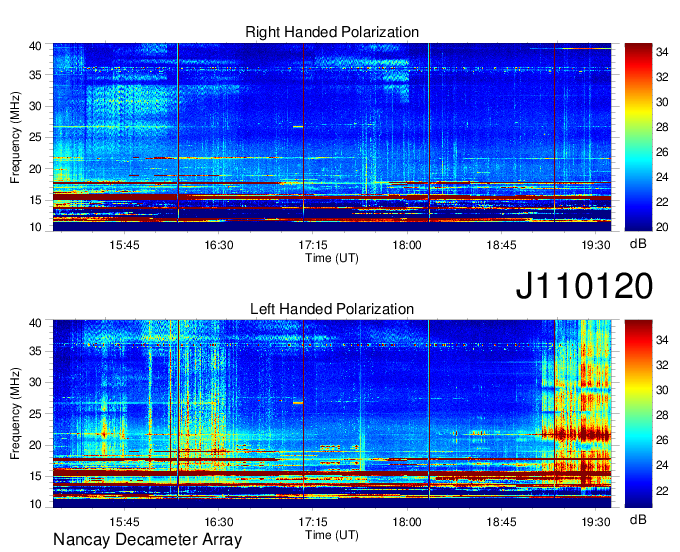Viewport: 680px width, 552px height.
Task: Click the "30" frequency tick of left-handed plot
Action: pos(35,382)
